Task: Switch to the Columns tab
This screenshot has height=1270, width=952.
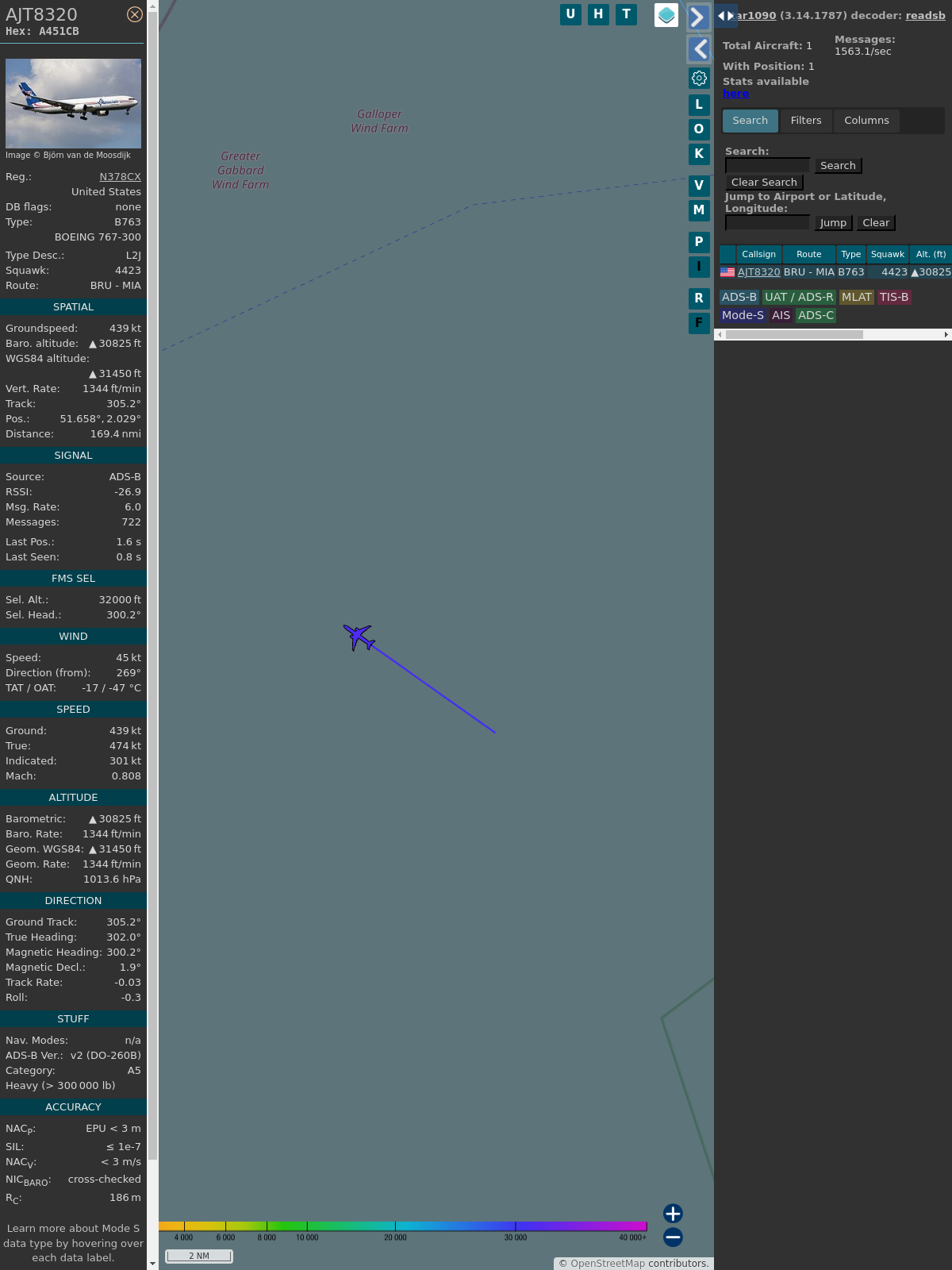Action: (x=866, y=121)
